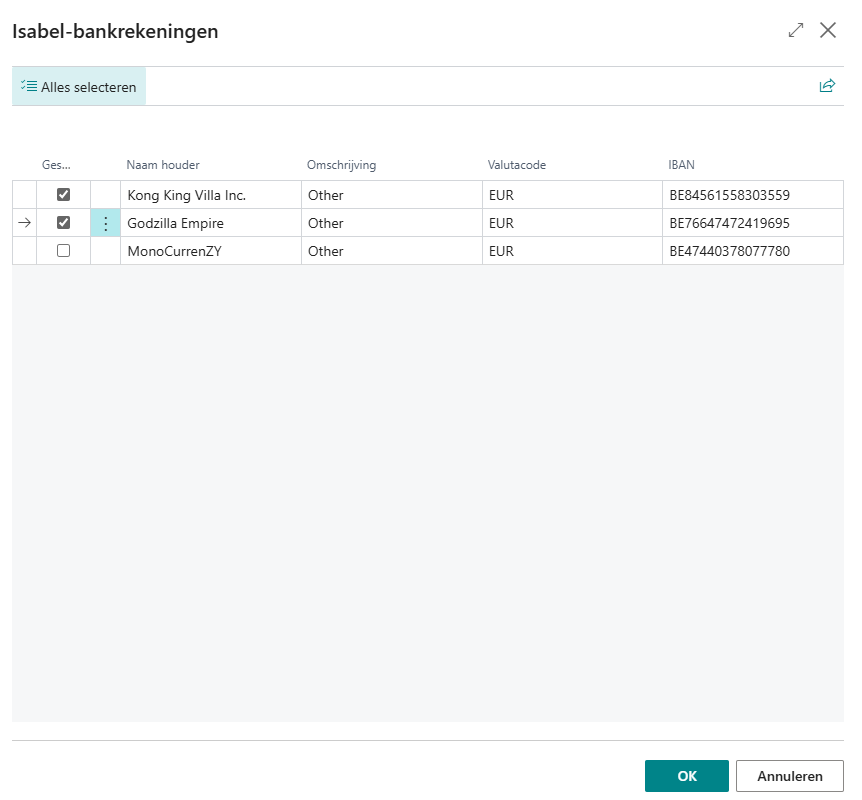Click the Valutacode column header

point(517,165)
